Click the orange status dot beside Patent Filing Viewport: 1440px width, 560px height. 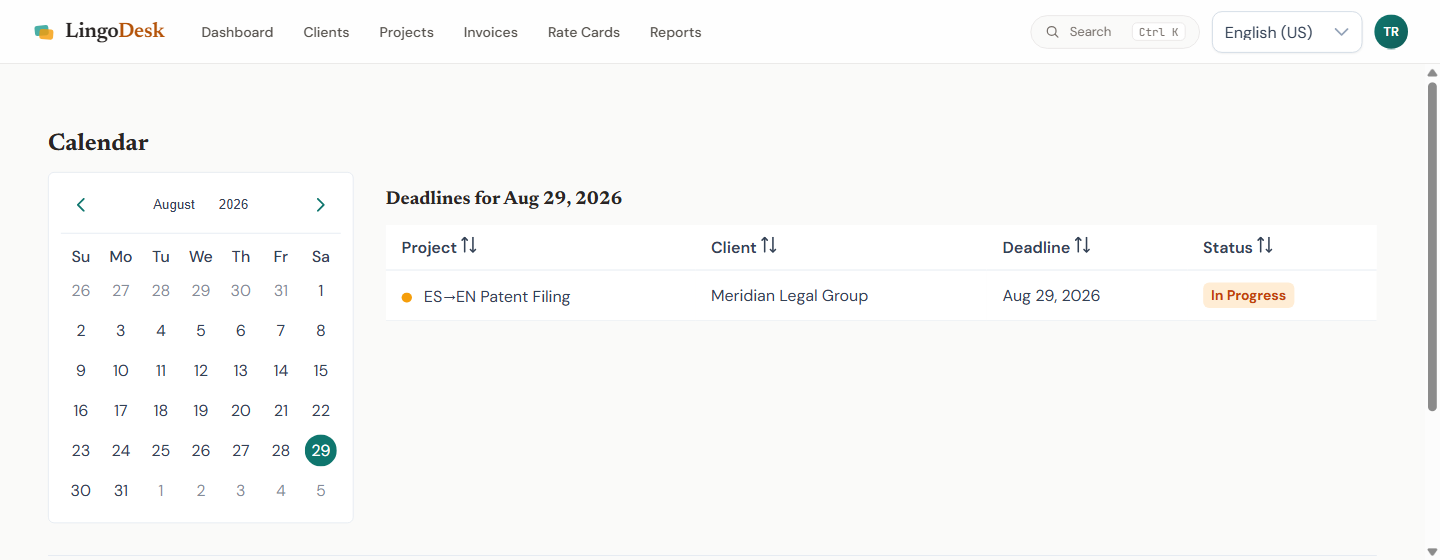coord(407,297)
